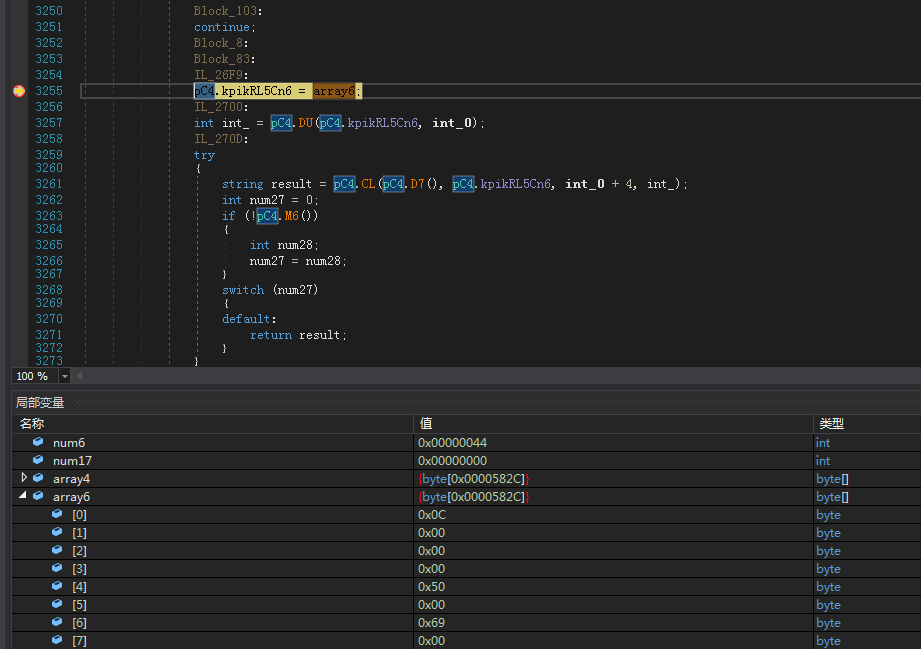The image size is (921, 649).
Task: Click the switch keyword on line 3268
Action: tap(243, 290)
